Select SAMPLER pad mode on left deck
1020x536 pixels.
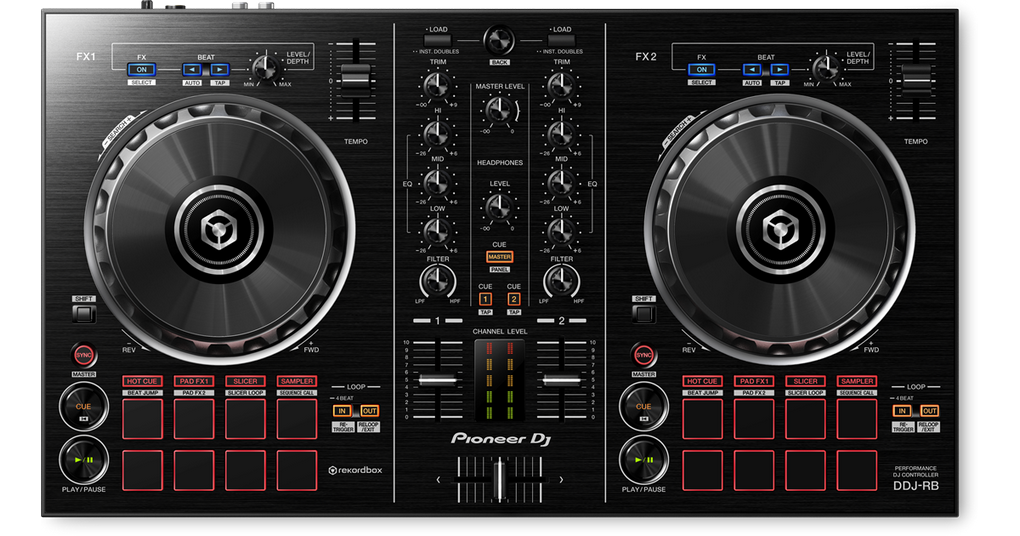point(297,381)
